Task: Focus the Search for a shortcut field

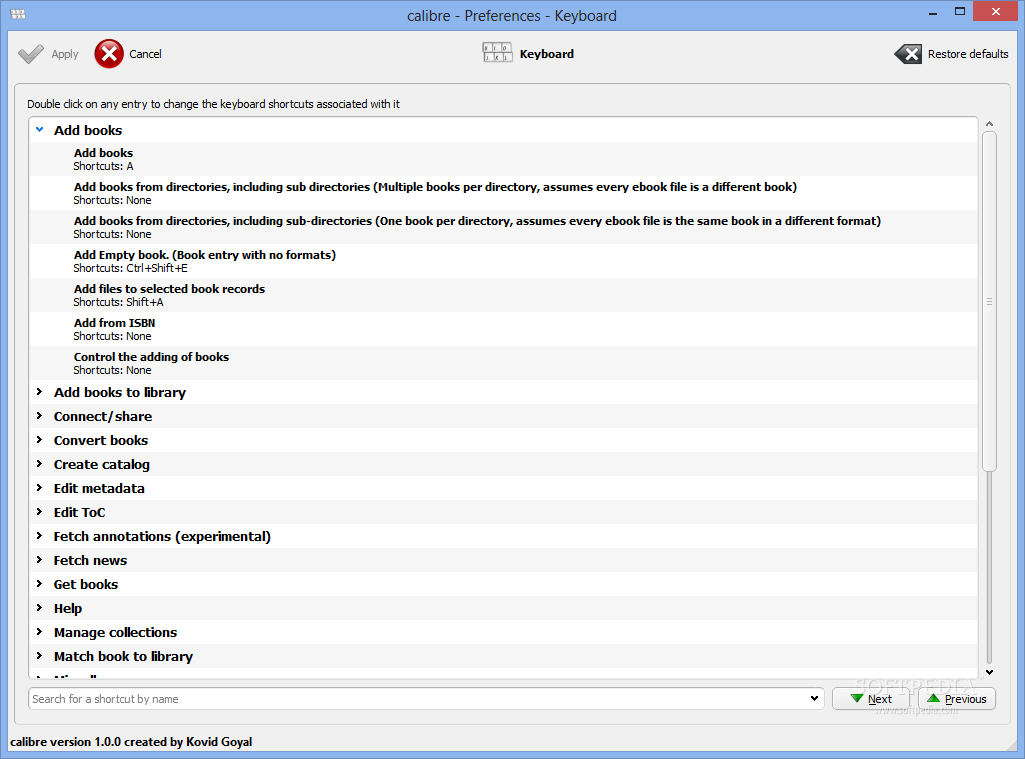Action: (420, 699)
